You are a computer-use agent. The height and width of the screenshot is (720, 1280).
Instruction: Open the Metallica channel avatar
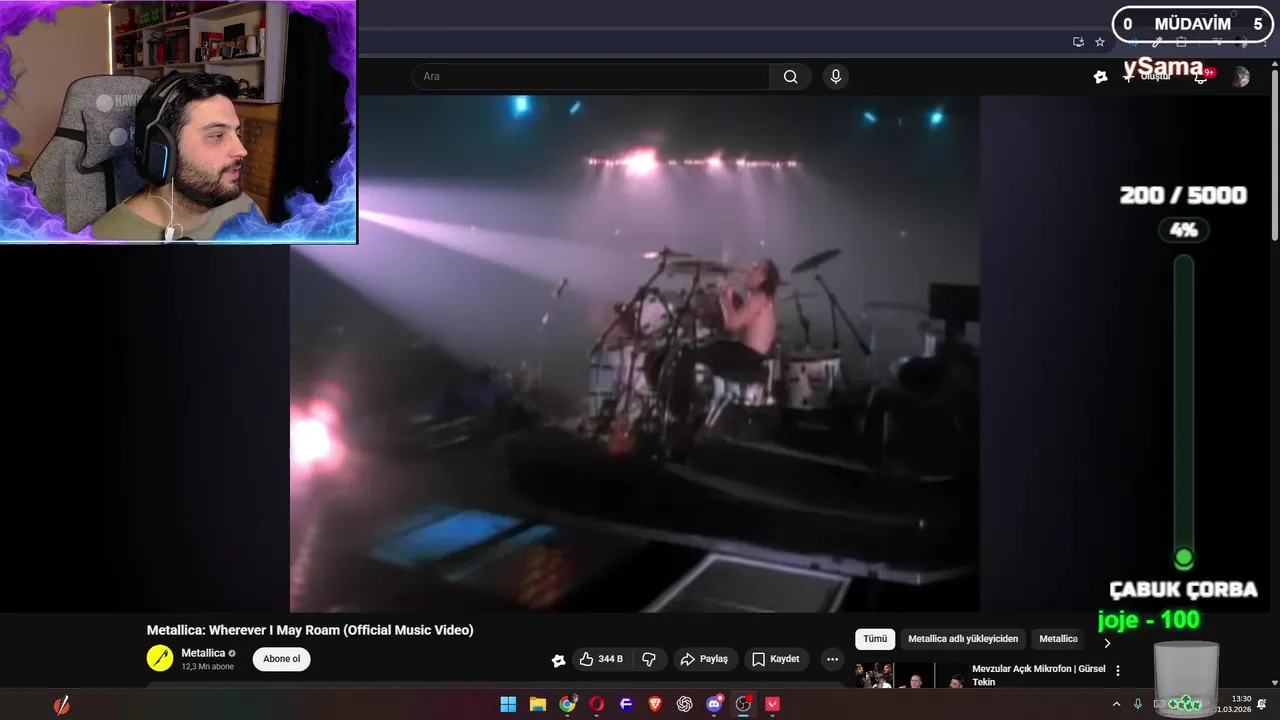pyautogui.click(x=160, y=658)
